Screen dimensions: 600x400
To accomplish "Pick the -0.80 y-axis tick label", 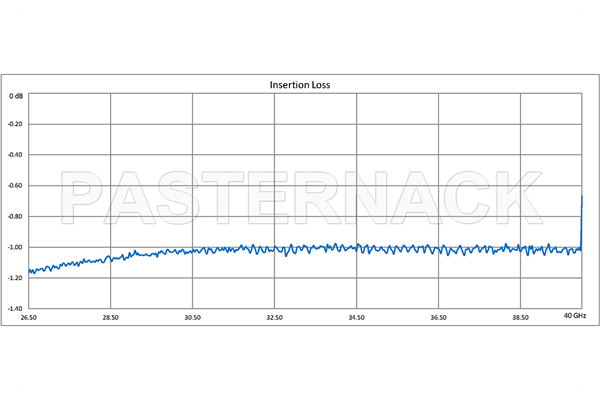I will coord(15,217).
